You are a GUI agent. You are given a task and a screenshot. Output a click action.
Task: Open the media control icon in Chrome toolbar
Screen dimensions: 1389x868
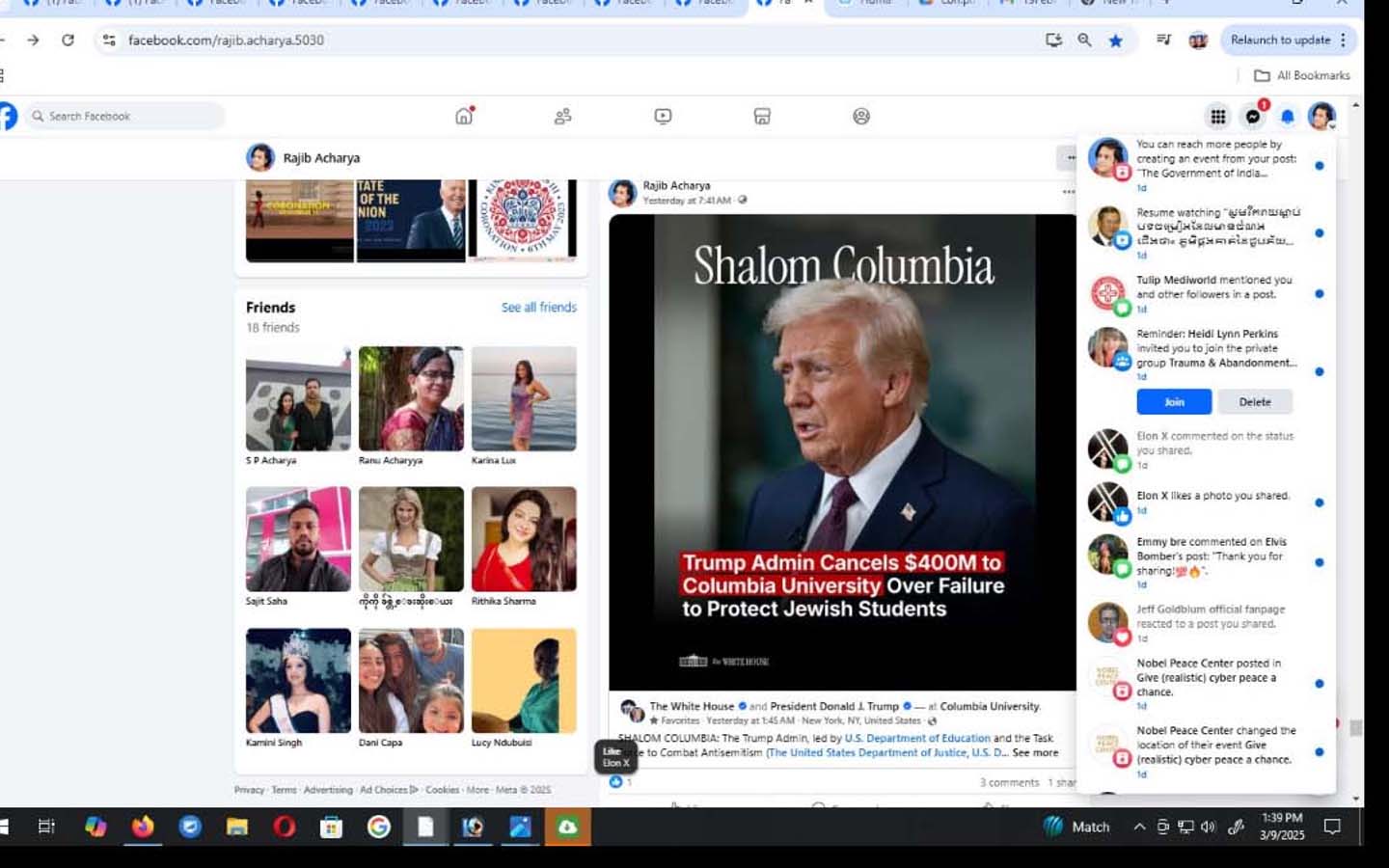tap(1164, 40)
